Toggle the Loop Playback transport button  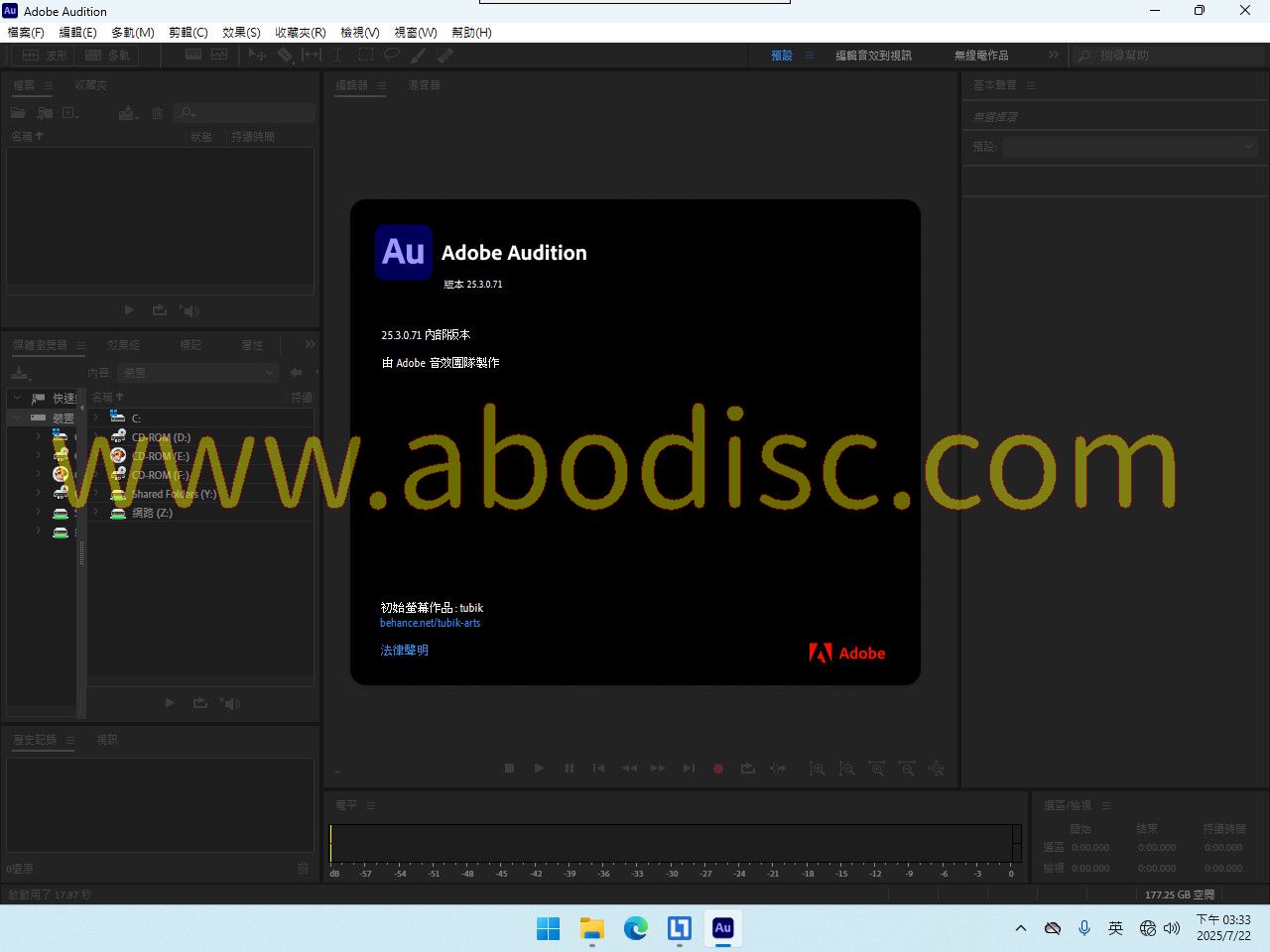[x=748, y=768]
